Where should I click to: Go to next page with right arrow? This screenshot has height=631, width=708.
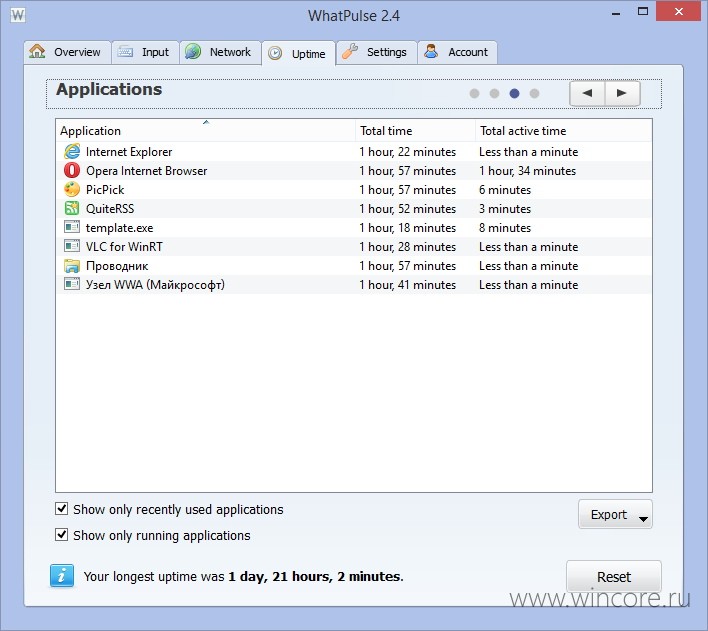622,93
